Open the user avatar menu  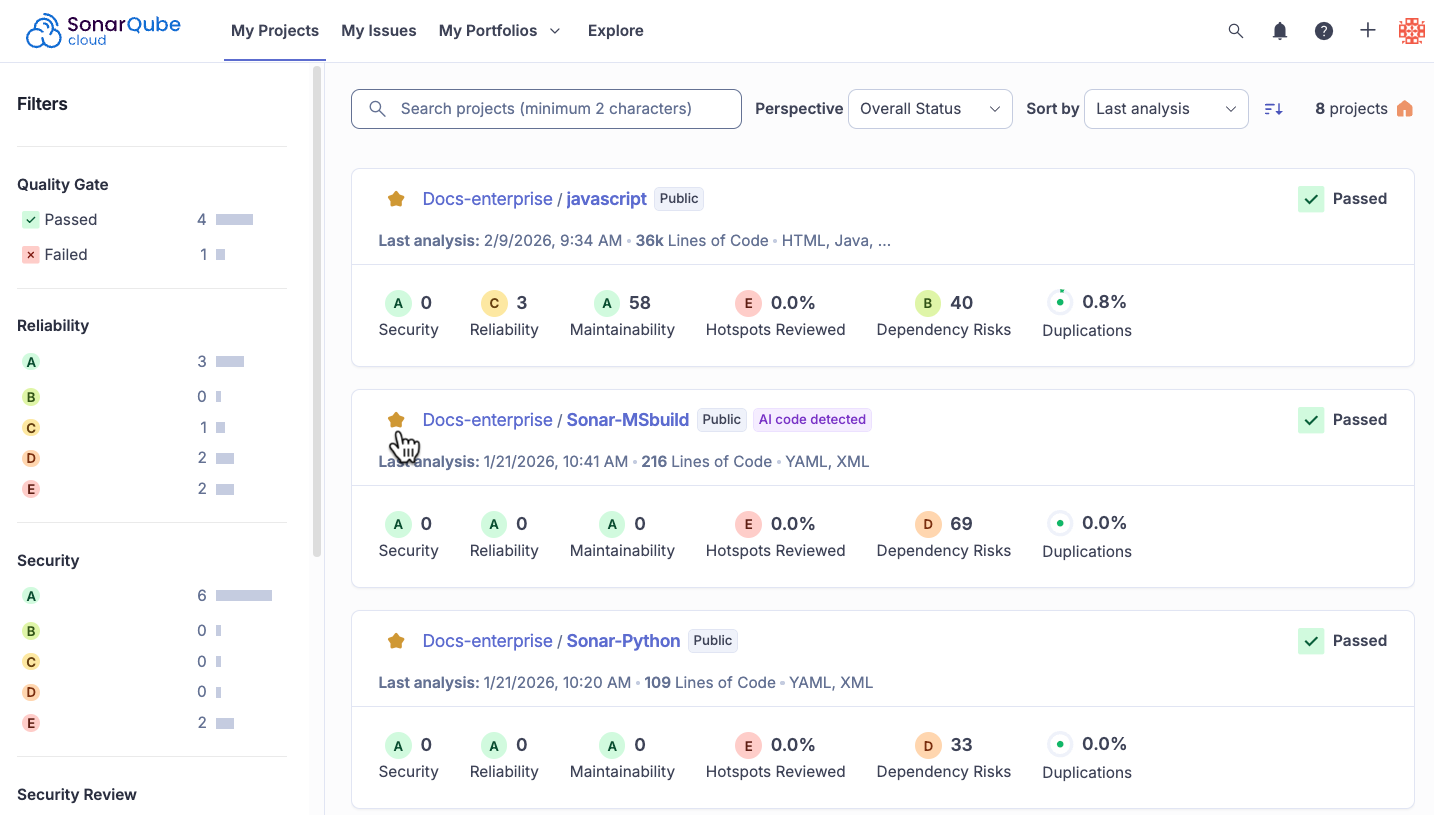[x=1411, y=31]
